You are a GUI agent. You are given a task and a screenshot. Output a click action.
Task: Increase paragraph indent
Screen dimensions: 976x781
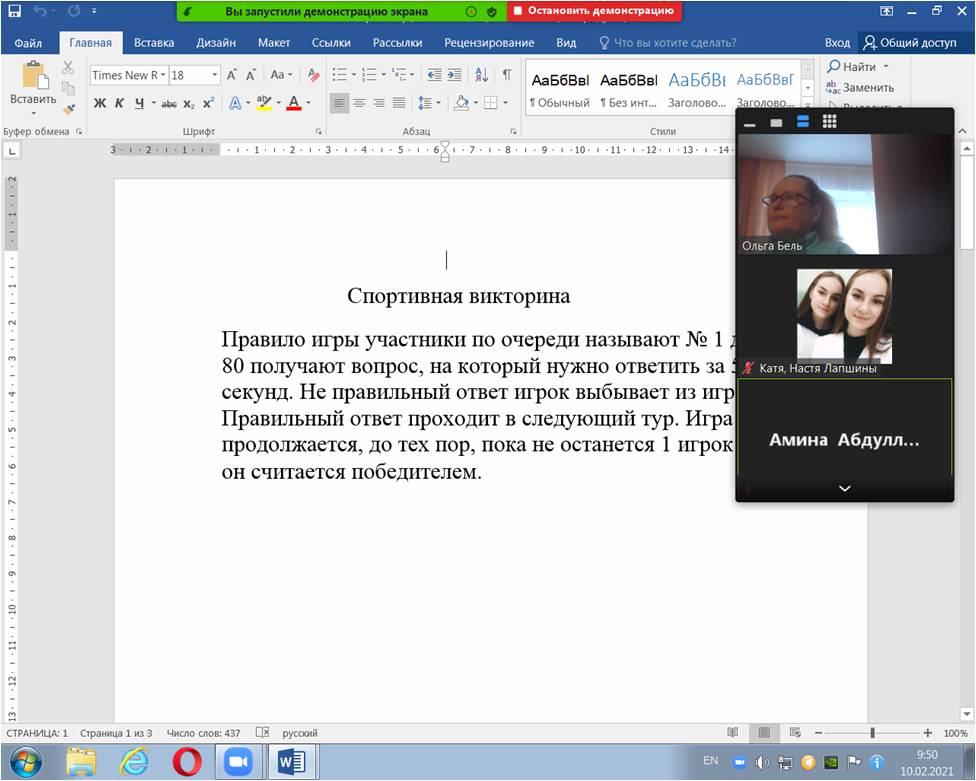[456, 74]
